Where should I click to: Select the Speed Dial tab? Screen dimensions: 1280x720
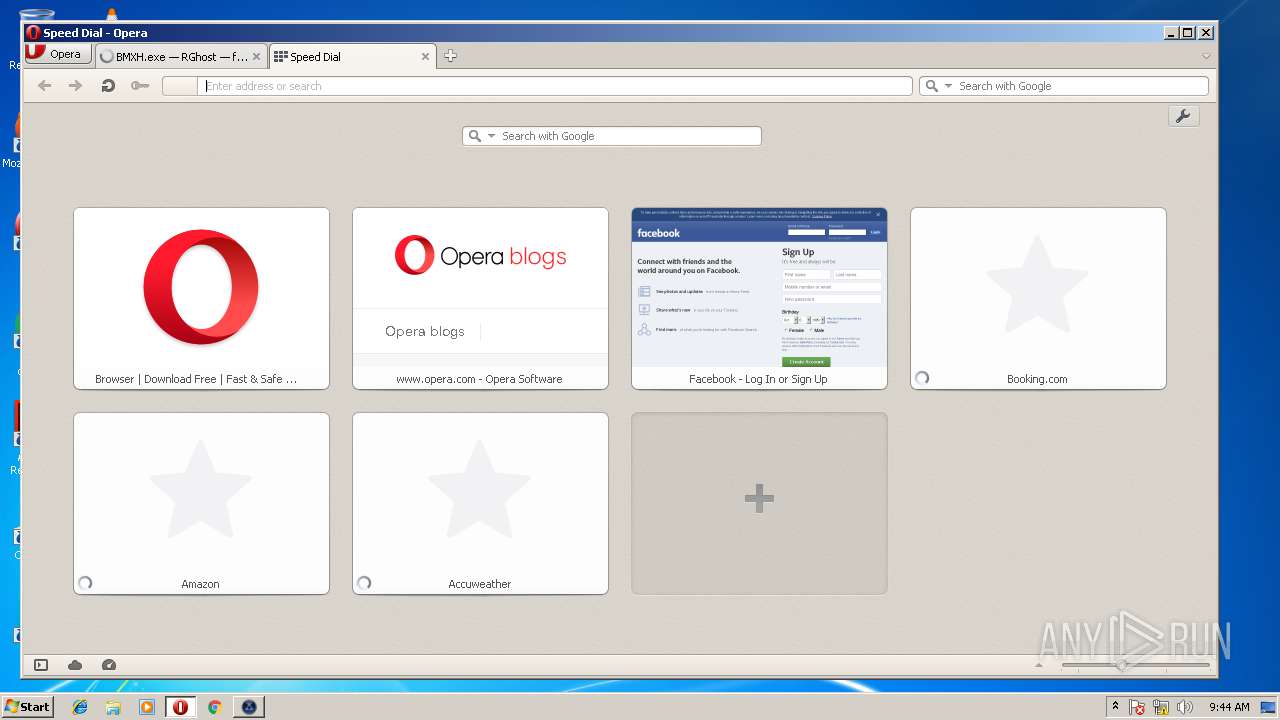coord(352,57)
